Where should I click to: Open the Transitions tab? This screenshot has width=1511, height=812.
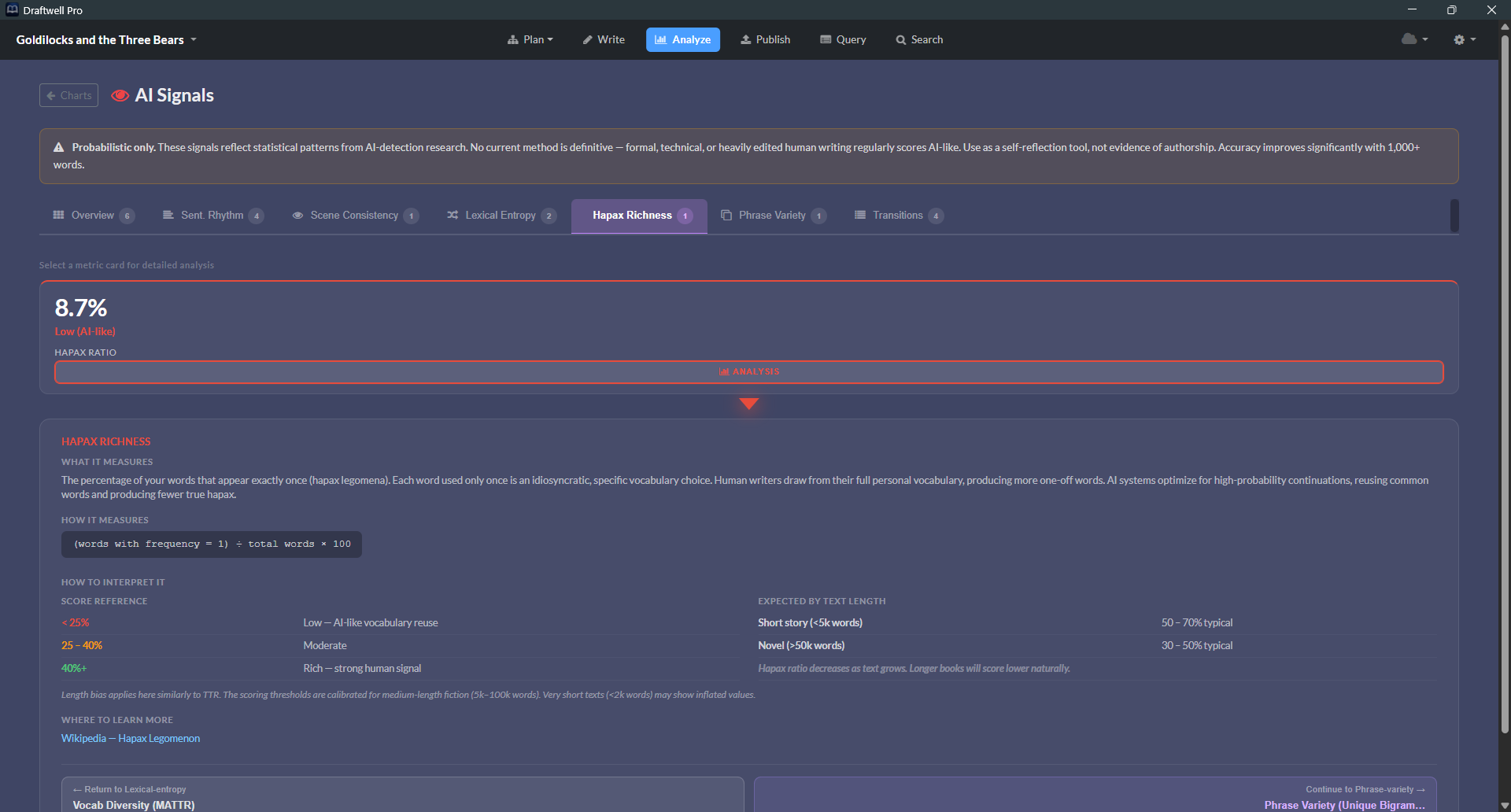click(x=899, y=216)
